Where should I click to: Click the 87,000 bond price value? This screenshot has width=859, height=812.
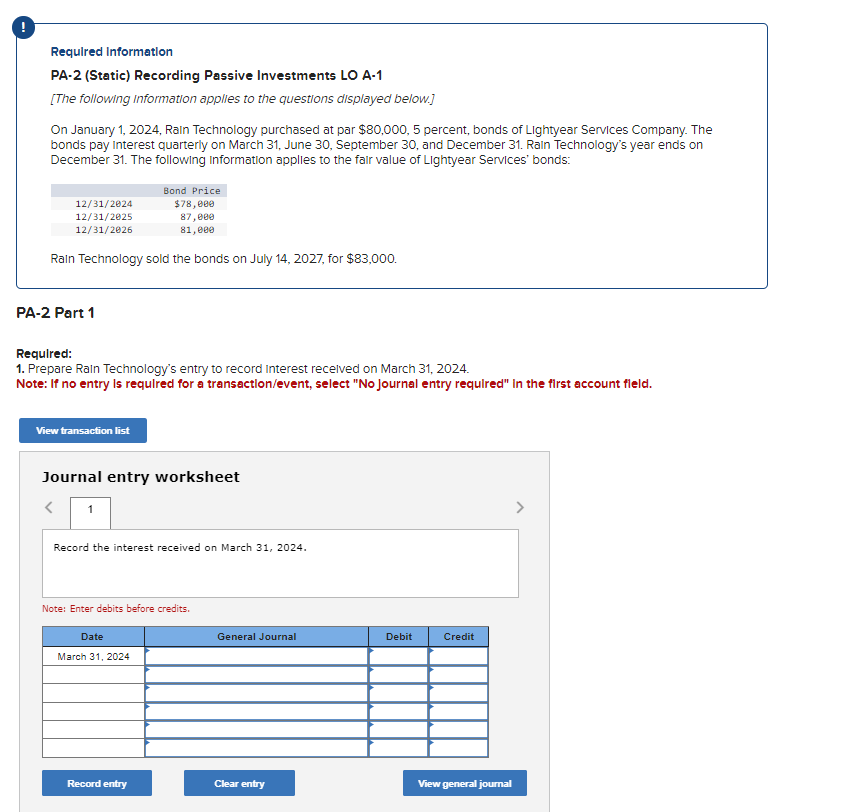(197, 217)
